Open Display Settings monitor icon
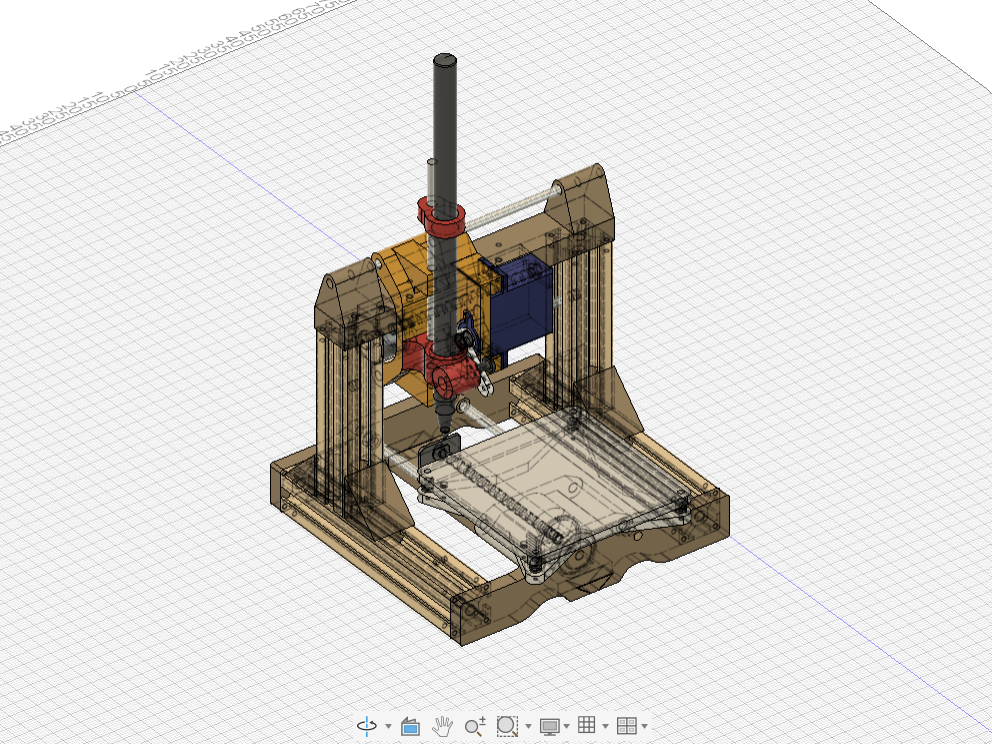Viewport: 992px width, 744px height. pos(549,726)
